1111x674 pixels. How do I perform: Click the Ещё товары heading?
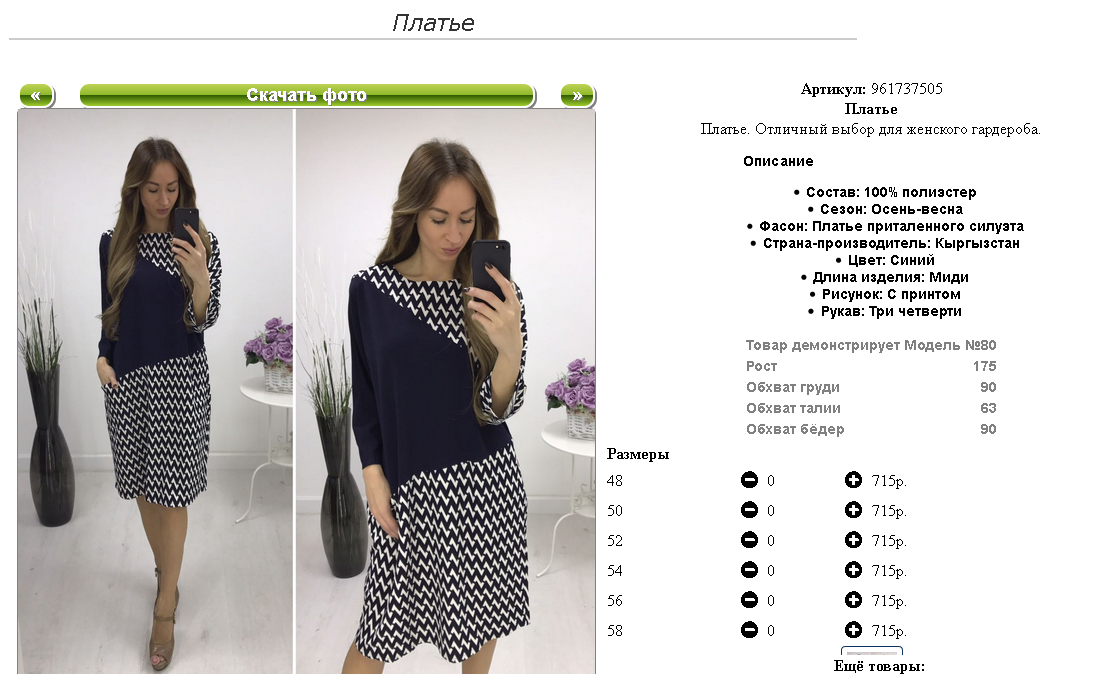pos(879,666)
